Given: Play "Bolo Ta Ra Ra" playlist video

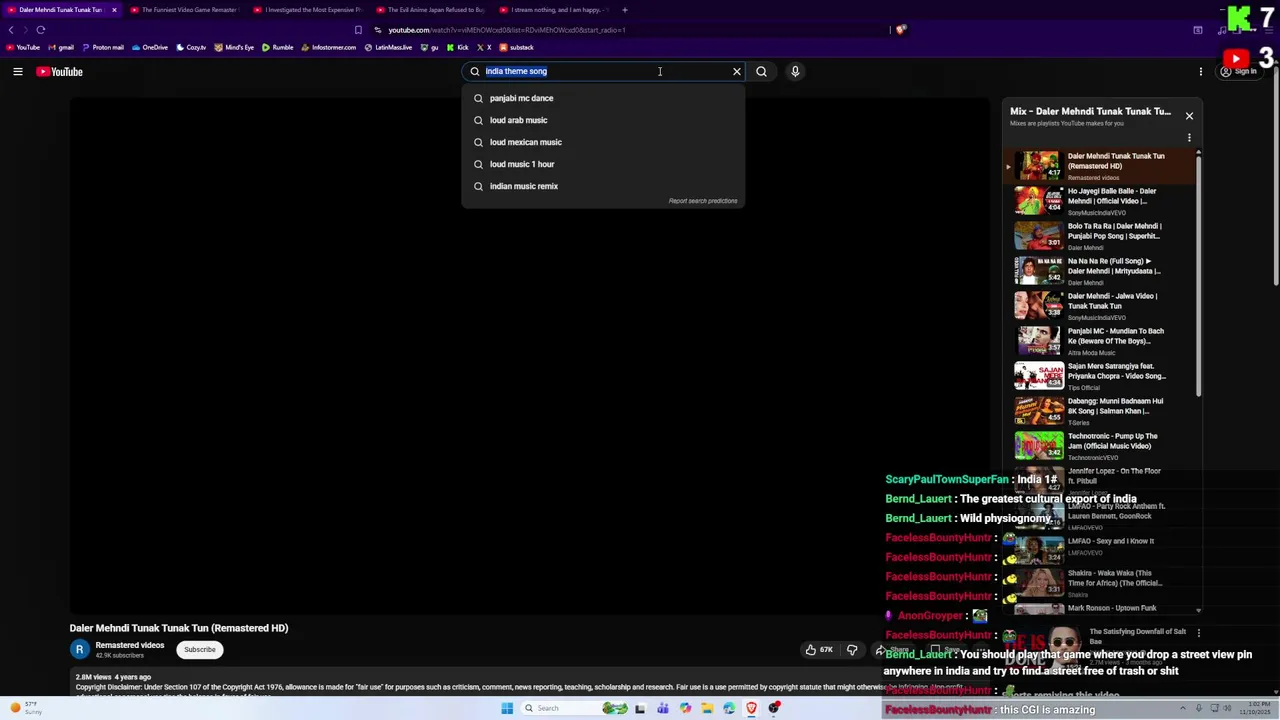Looking at the screenshot, I should point(1100,236).
